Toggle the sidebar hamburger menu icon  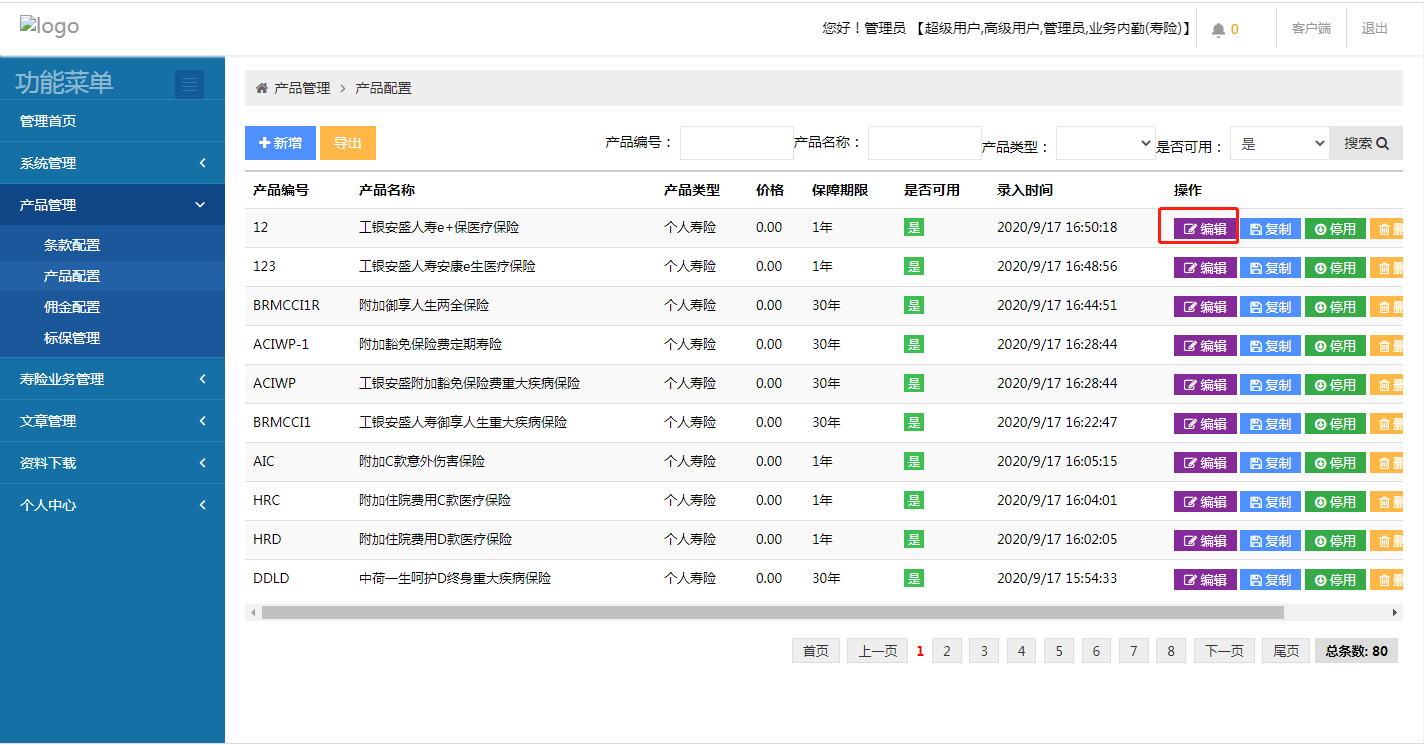[189, 84]
